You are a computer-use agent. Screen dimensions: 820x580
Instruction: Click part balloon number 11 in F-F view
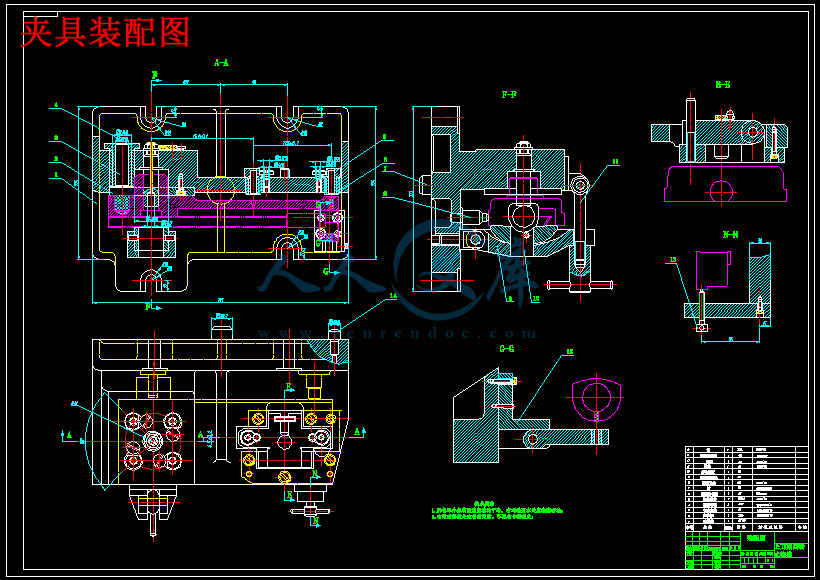coord(616,162)
